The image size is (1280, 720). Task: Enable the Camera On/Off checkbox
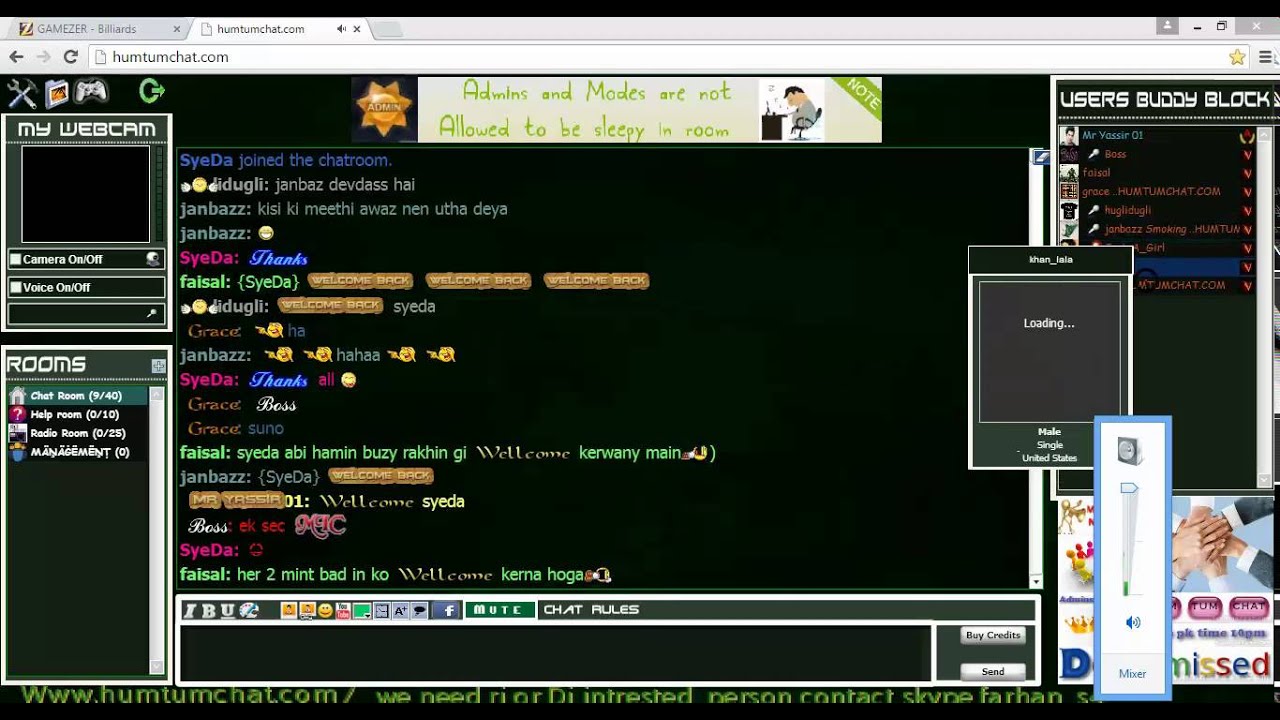pyautogui.click(x=15, y=260)
